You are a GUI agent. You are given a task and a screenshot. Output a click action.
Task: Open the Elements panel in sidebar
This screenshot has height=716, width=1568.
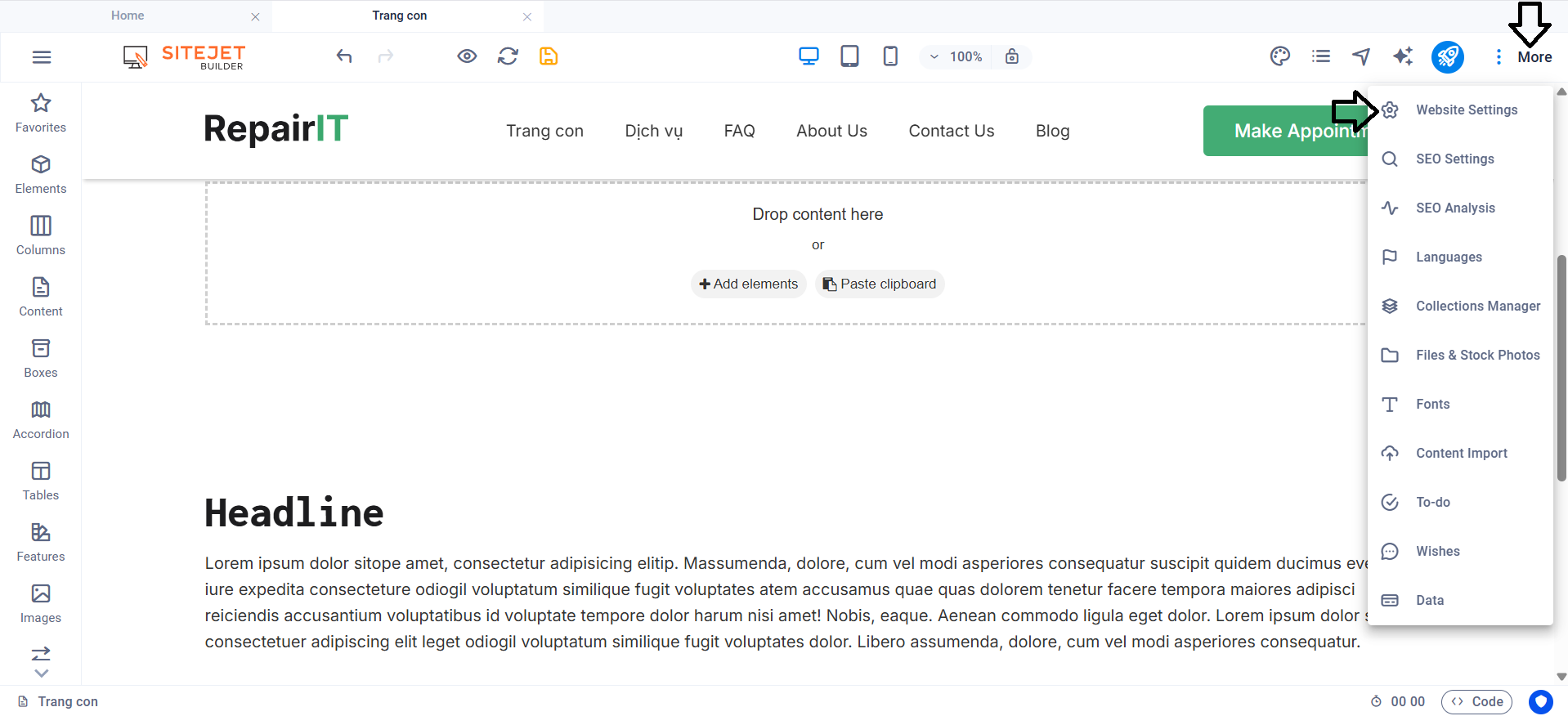tap(41, 174)
